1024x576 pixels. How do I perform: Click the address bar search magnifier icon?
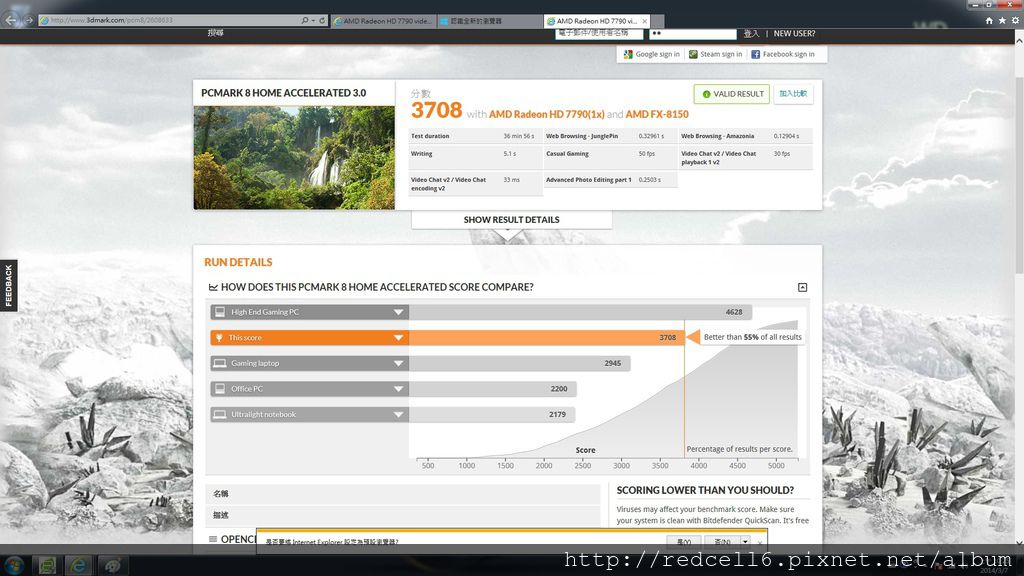304,21
